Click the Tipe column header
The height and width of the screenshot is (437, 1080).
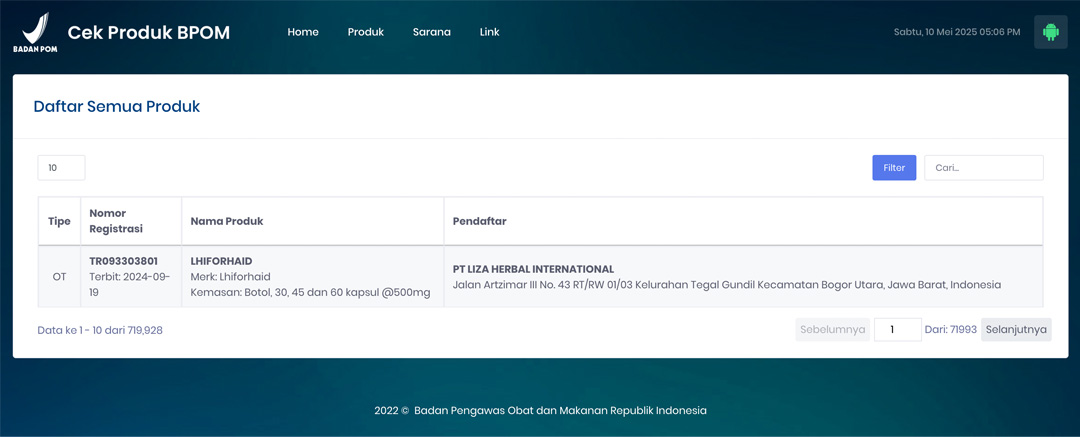coord(59,221)
